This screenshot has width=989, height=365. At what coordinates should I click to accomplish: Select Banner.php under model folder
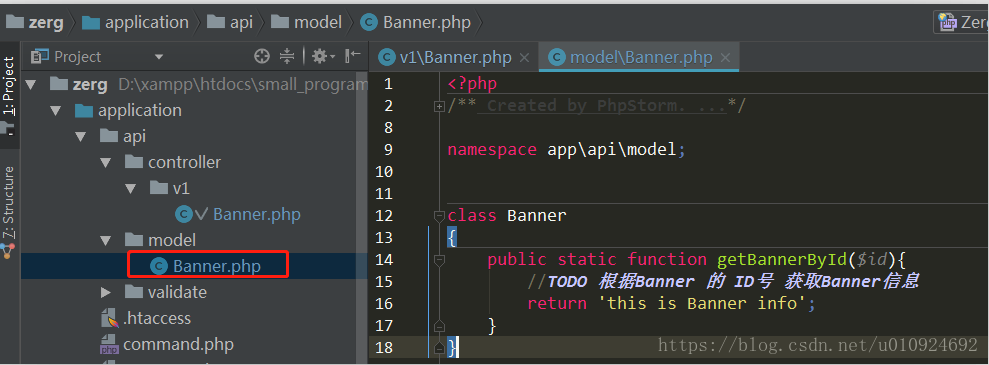click(x=217, y=266)
